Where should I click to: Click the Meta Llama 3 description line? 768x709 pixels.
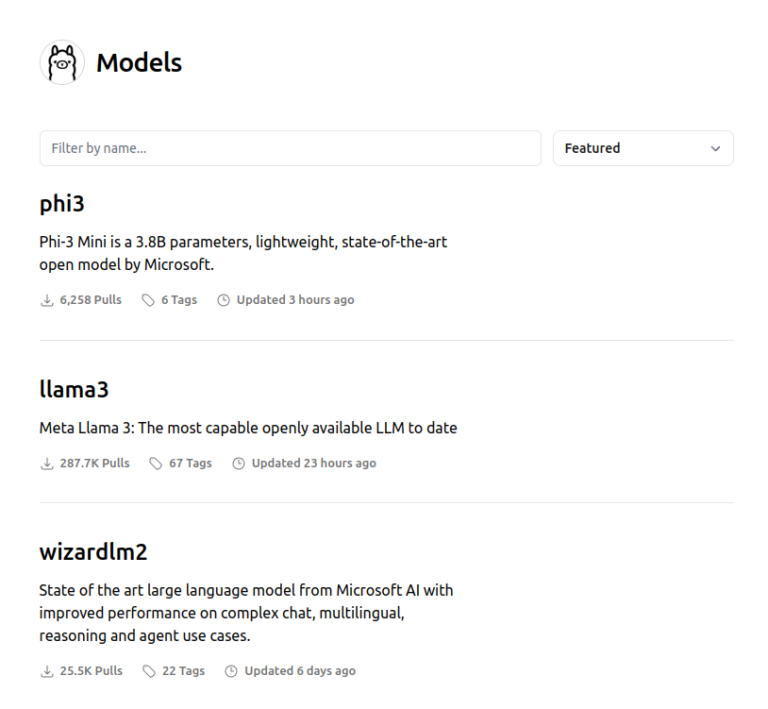tap(248, 428)
